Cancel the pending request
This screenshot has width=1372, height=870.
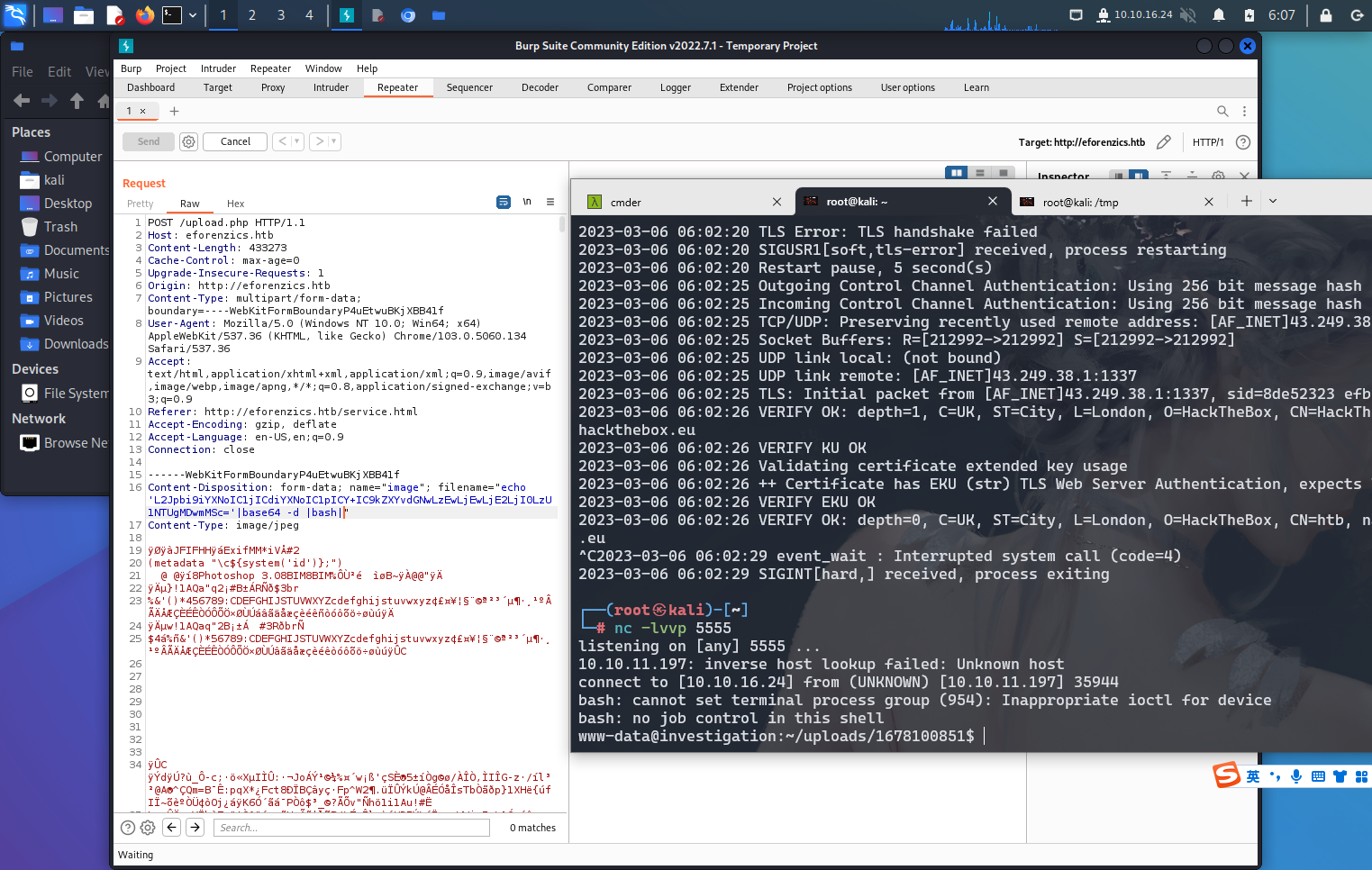pos(235,141)
